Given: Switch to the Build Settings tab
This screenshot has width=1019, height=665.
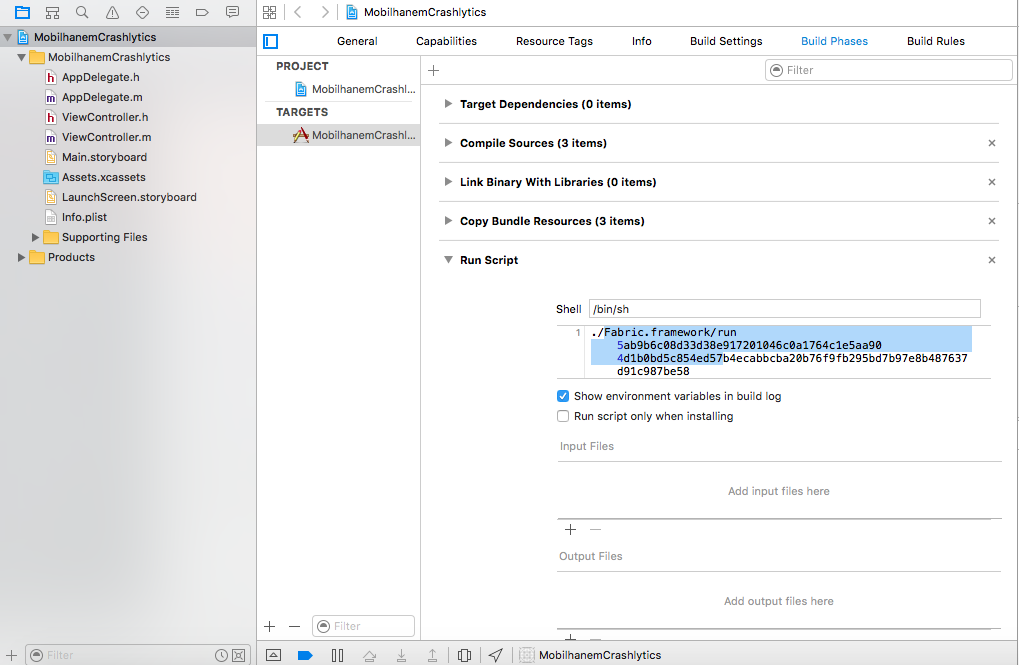Looking at the screenshot, I should (x=726, y=41).
